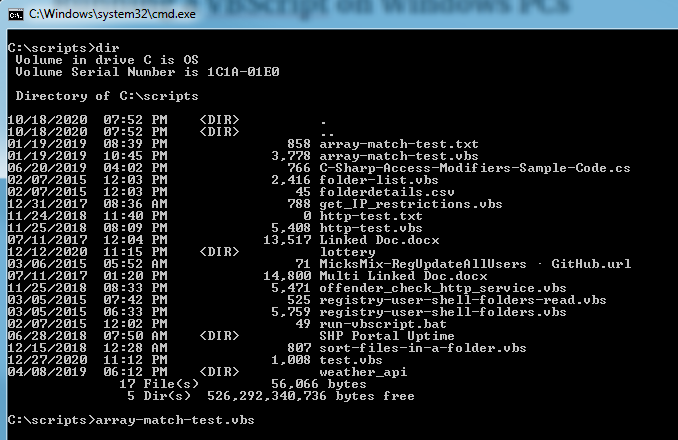Click the 5,759 file size value
678x440 pixels.
point(291,312)
